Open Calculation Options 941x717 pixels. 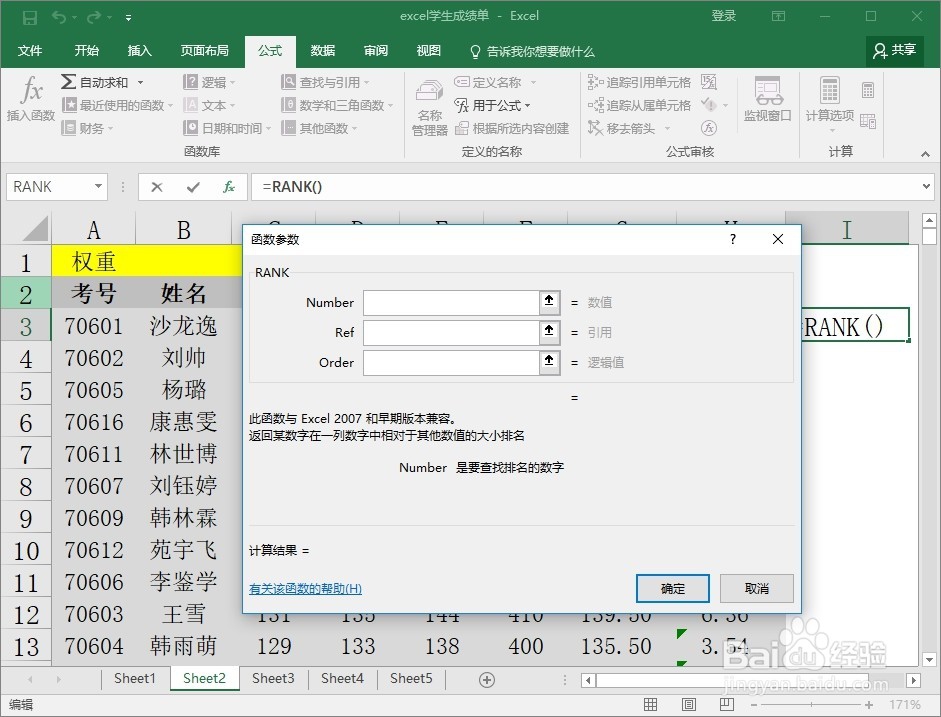829,104
